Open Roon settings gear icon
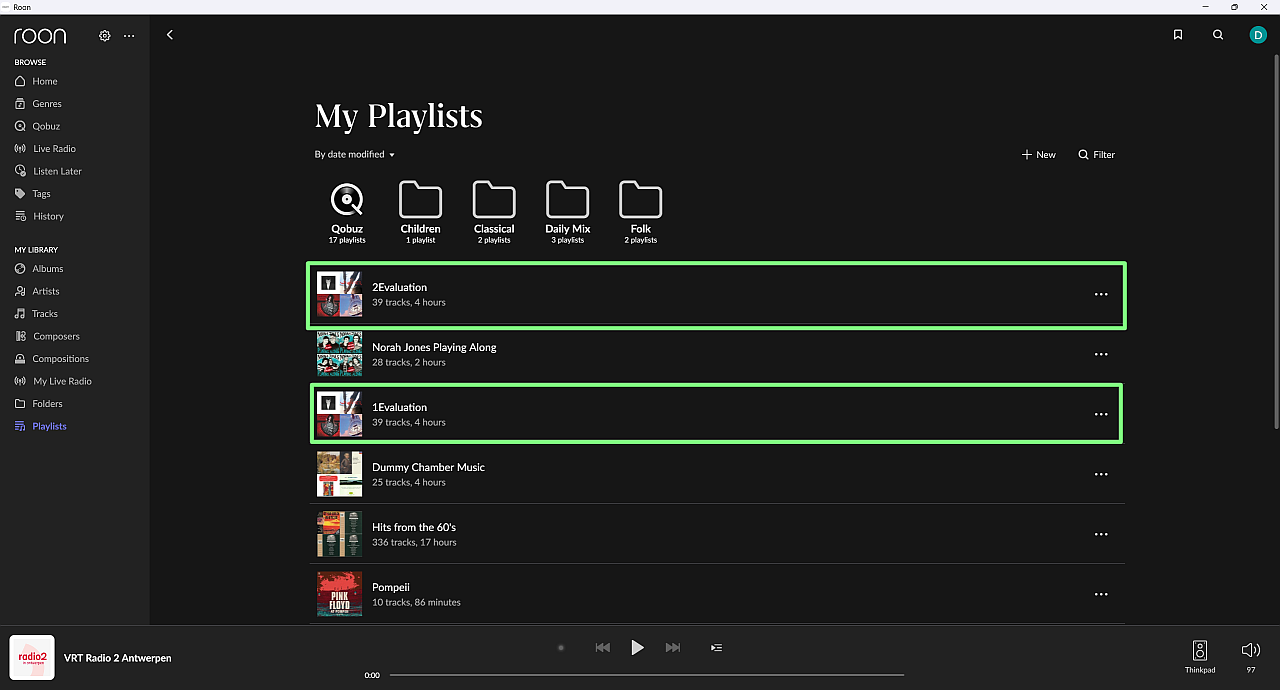The width and height of the screenshot is (1280, 690). coord(105,36)
